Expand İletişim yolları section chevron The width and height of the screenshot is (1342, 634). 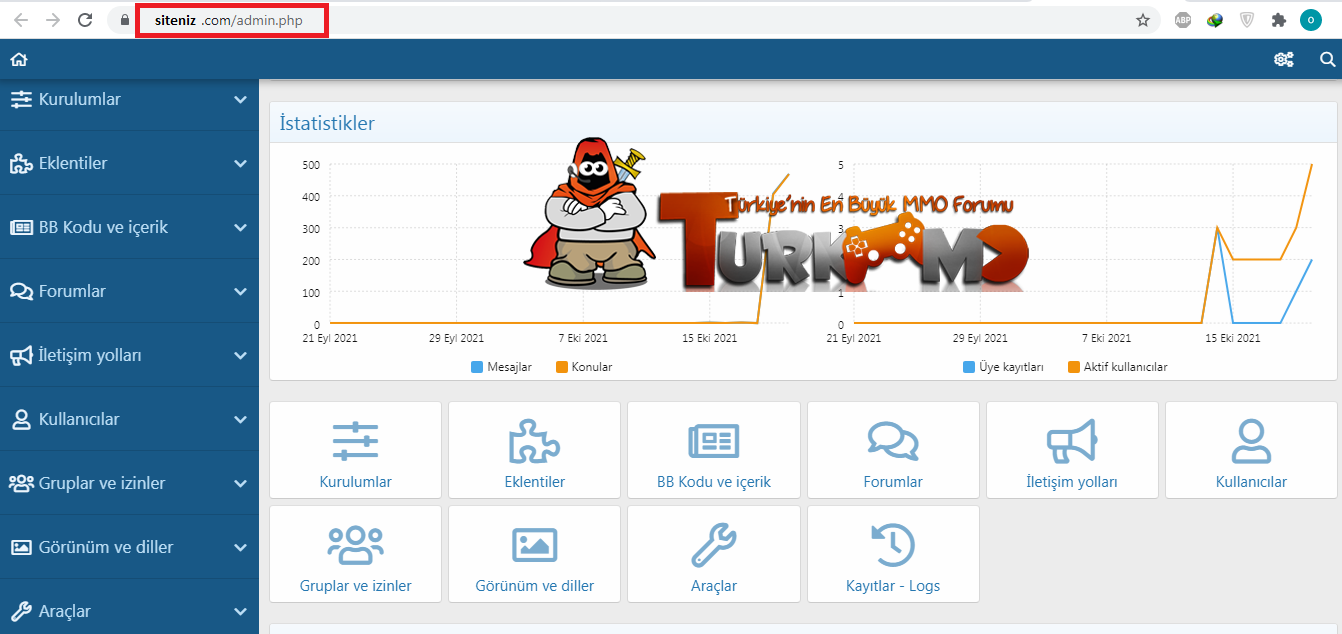click(240, 356)
